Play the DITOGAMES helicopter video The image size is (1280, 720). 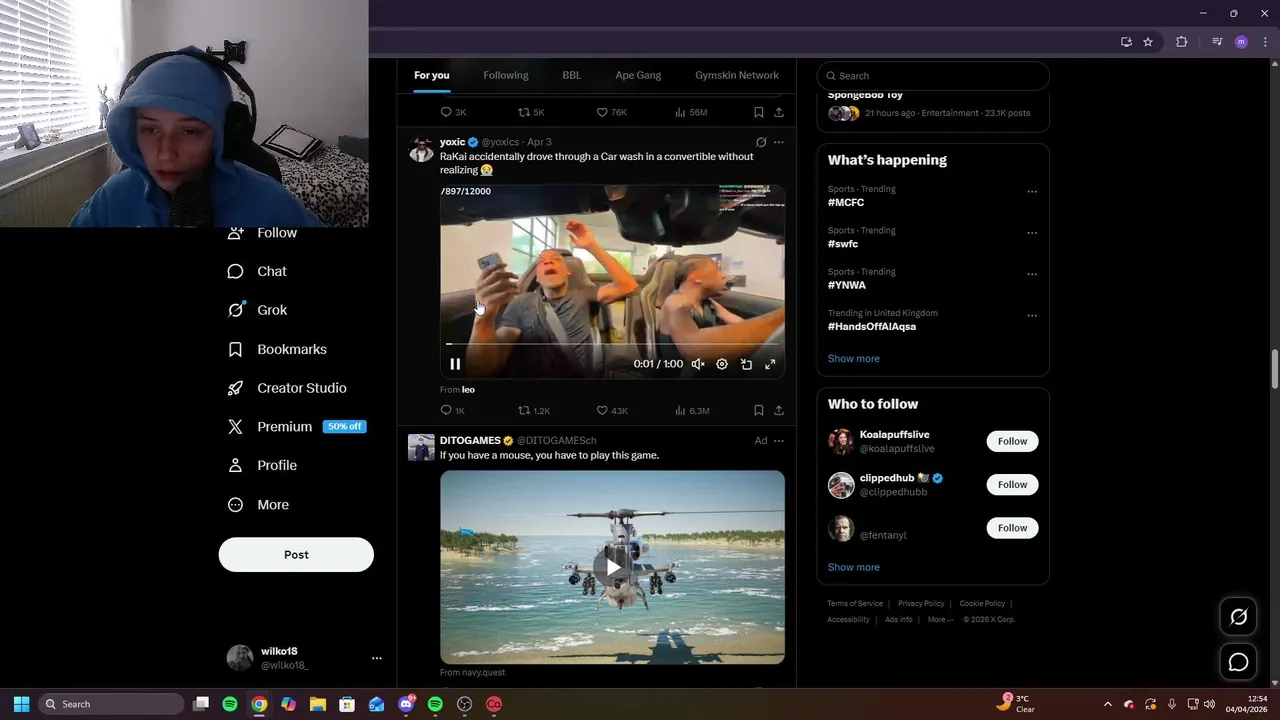pos(612,567)
